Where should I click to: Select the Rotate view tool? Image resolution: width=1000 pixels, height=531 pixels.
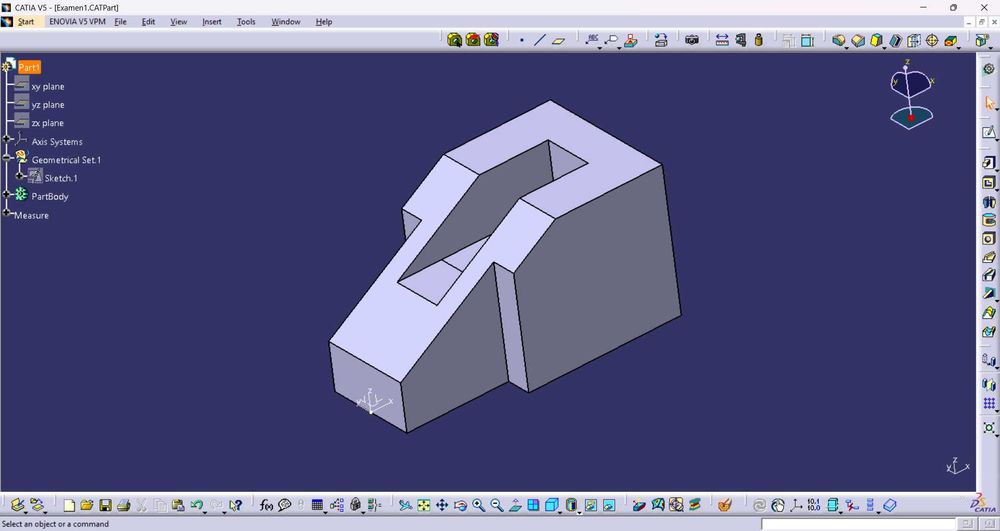[460, 506]
